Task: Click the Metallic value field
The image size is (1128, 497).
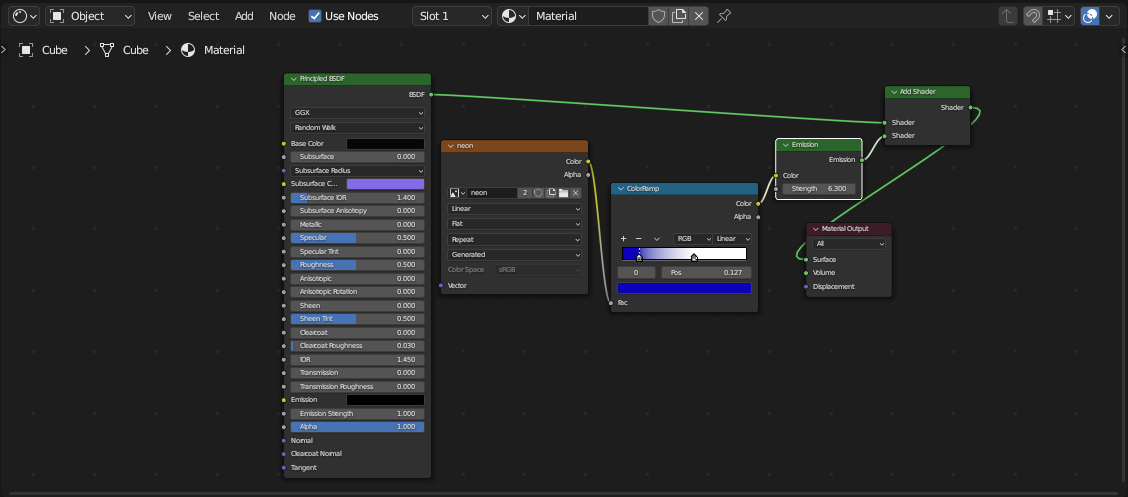Action: (358, 224)
